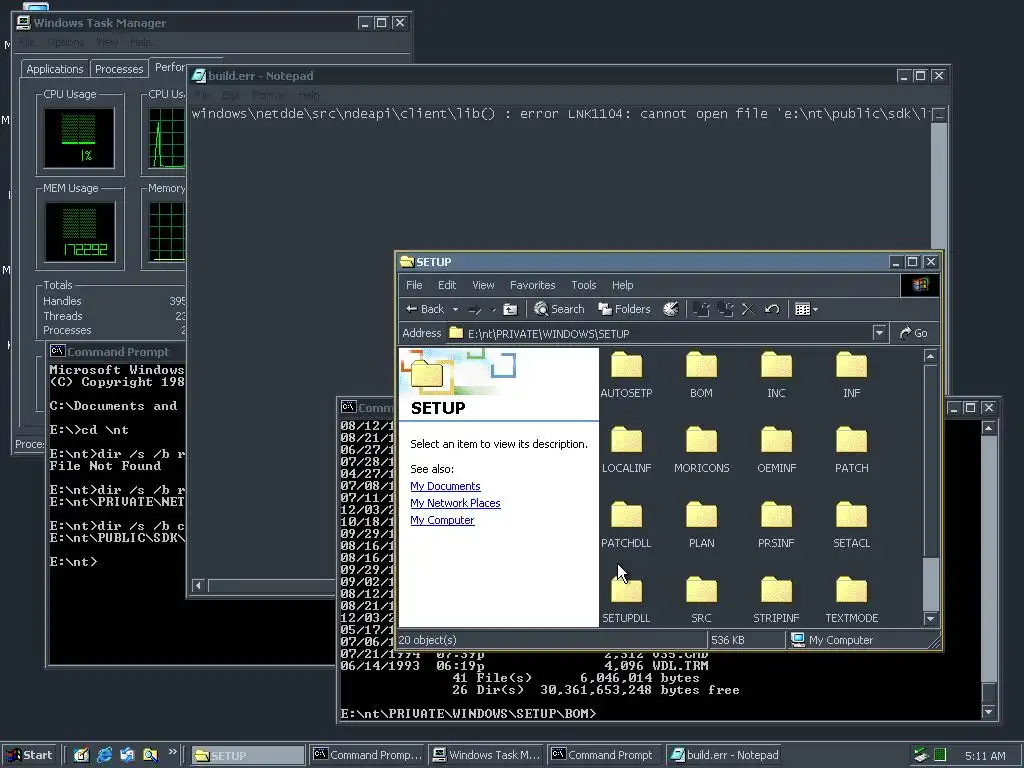Viewport: 1024px width, 768px height.
Task: Select the SRC folder
Action: (x=701, y=600)
